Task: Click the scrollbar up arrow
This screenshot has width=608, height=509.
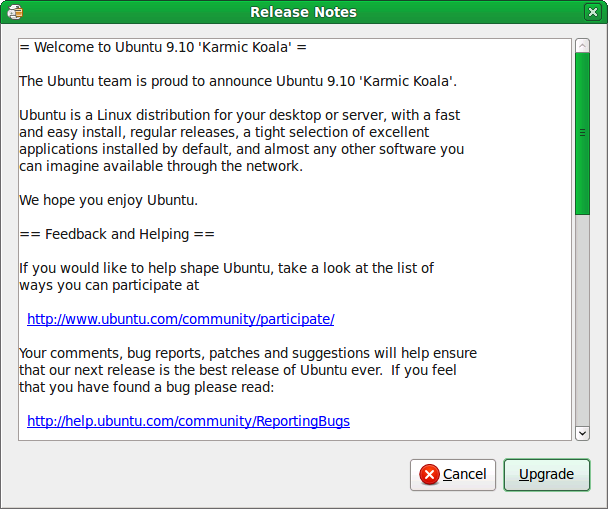Action: pyautogui.click(x=582, y=46)
